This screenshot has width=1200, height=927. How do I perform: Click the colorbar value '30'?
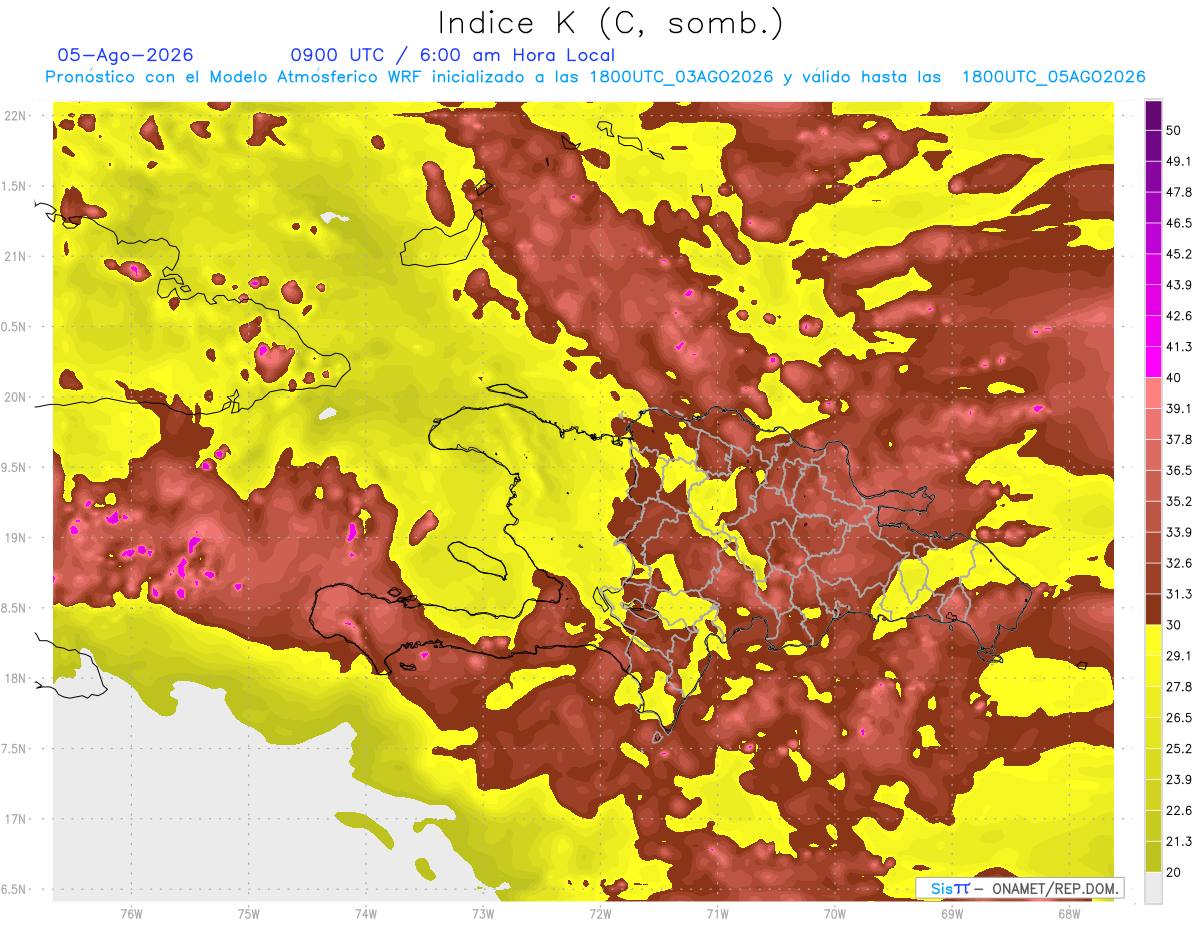pos(1175,625)
